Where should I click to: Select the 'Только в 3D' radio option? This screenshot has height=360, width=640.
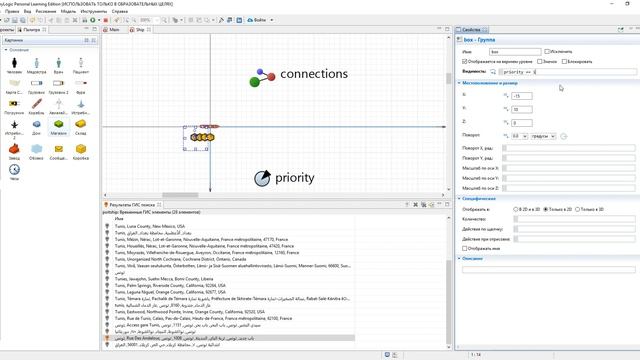tap(577, 209)
